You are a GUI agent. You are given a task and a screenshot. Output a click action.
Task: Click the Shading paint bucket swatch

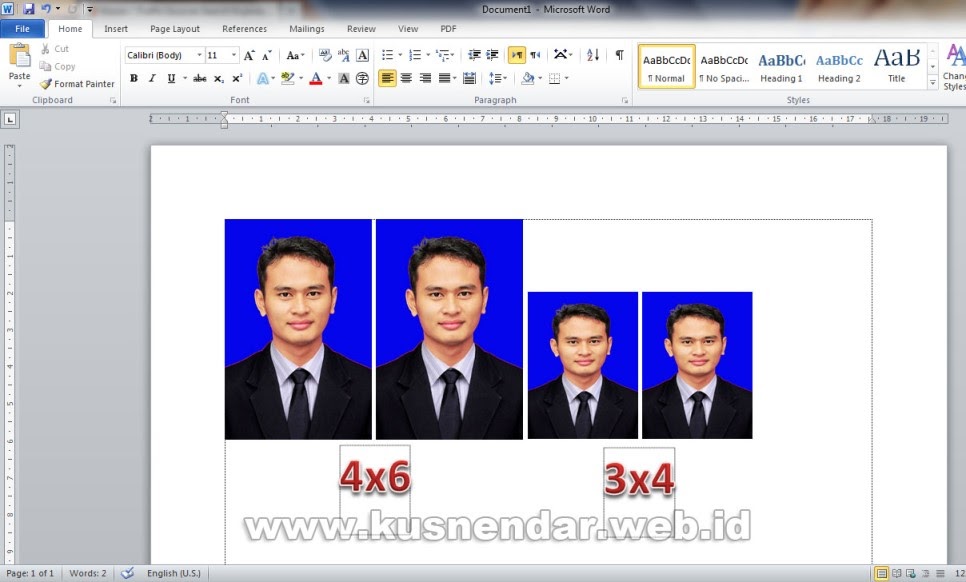[x=527, y=78]
